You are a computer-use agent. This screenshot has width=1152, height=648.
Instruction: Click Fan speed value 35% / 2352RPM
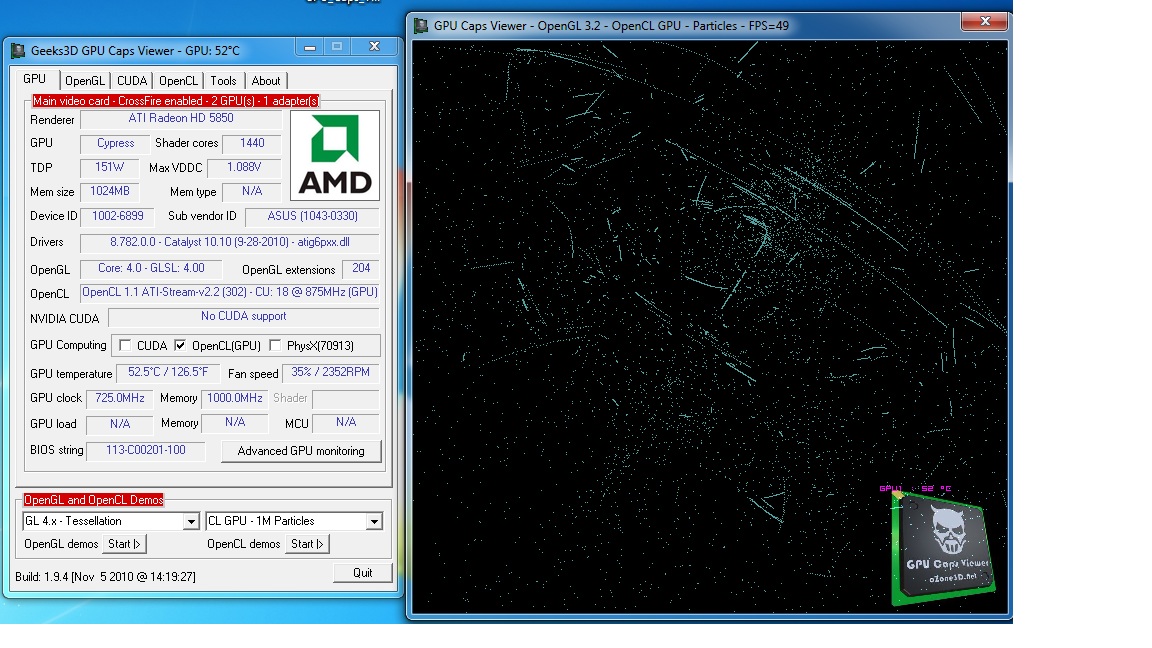(331, 372)
